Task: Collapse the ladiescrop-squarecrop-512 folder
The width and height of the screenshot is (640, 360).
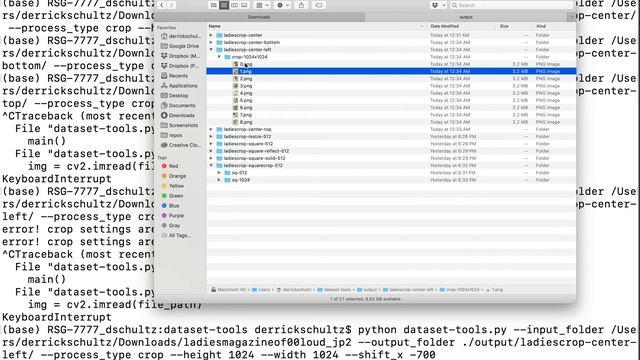Action: 211,166
